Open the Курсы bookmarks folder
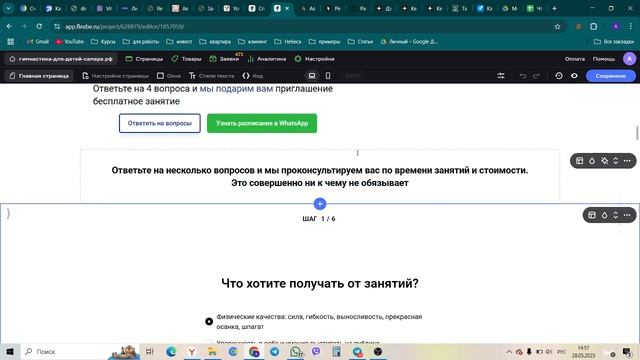 tap(103, 42)
